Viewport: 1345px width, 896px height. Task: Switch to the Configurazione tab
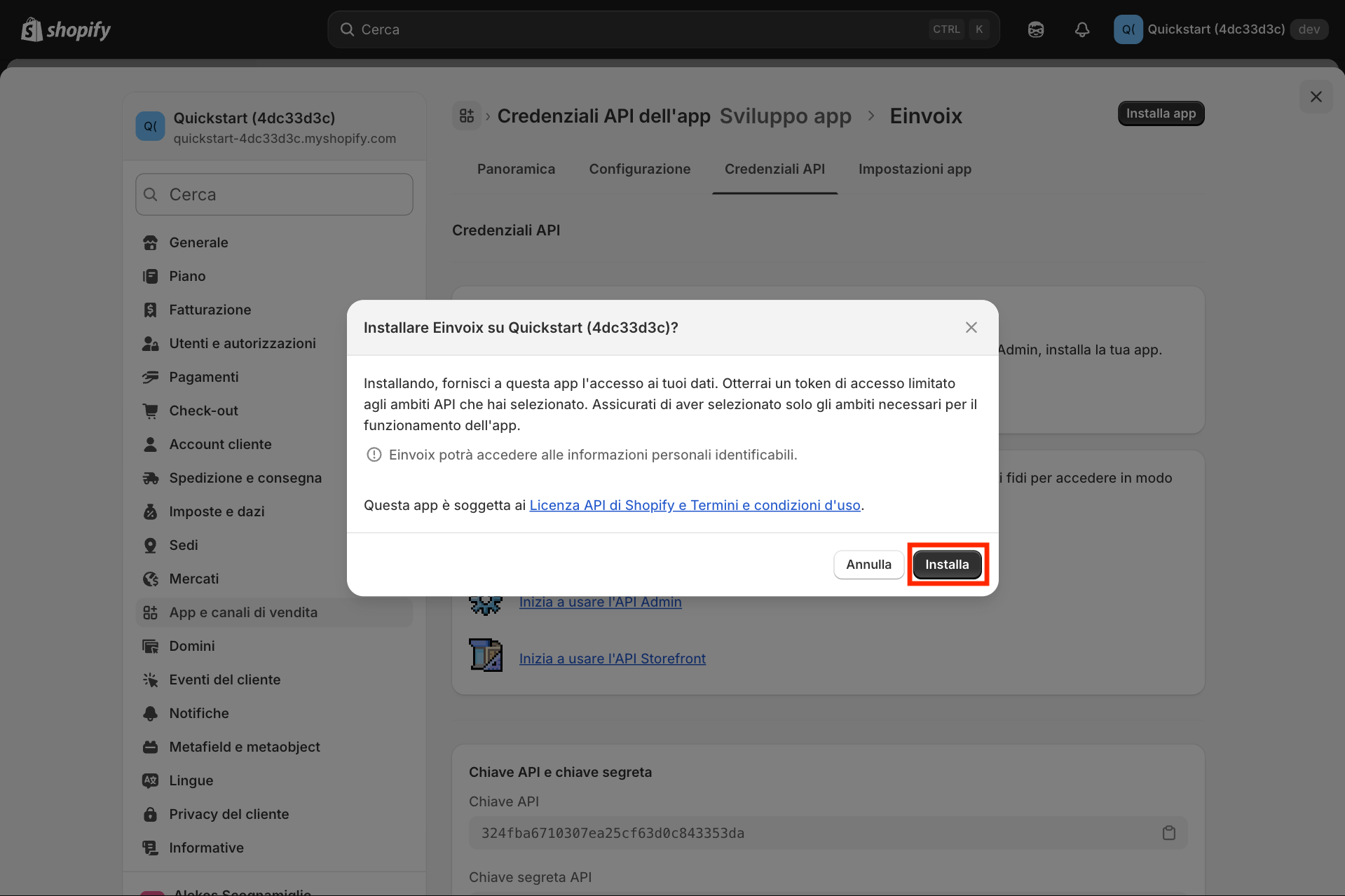tap(639, 169)
